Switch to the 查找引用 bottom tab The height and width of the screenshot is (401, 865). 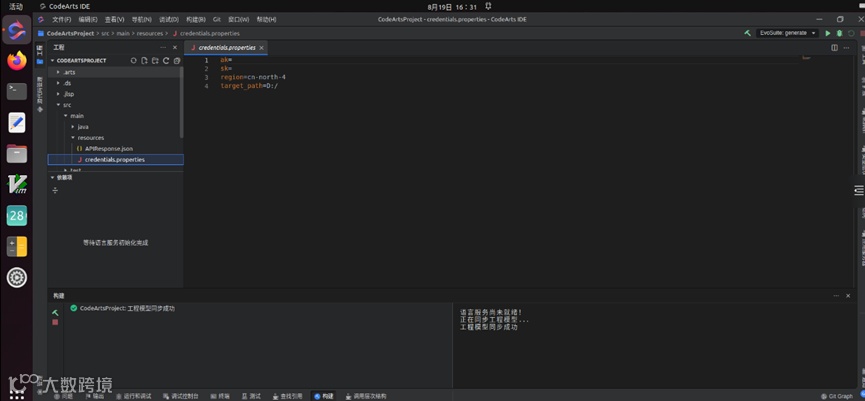287,396
